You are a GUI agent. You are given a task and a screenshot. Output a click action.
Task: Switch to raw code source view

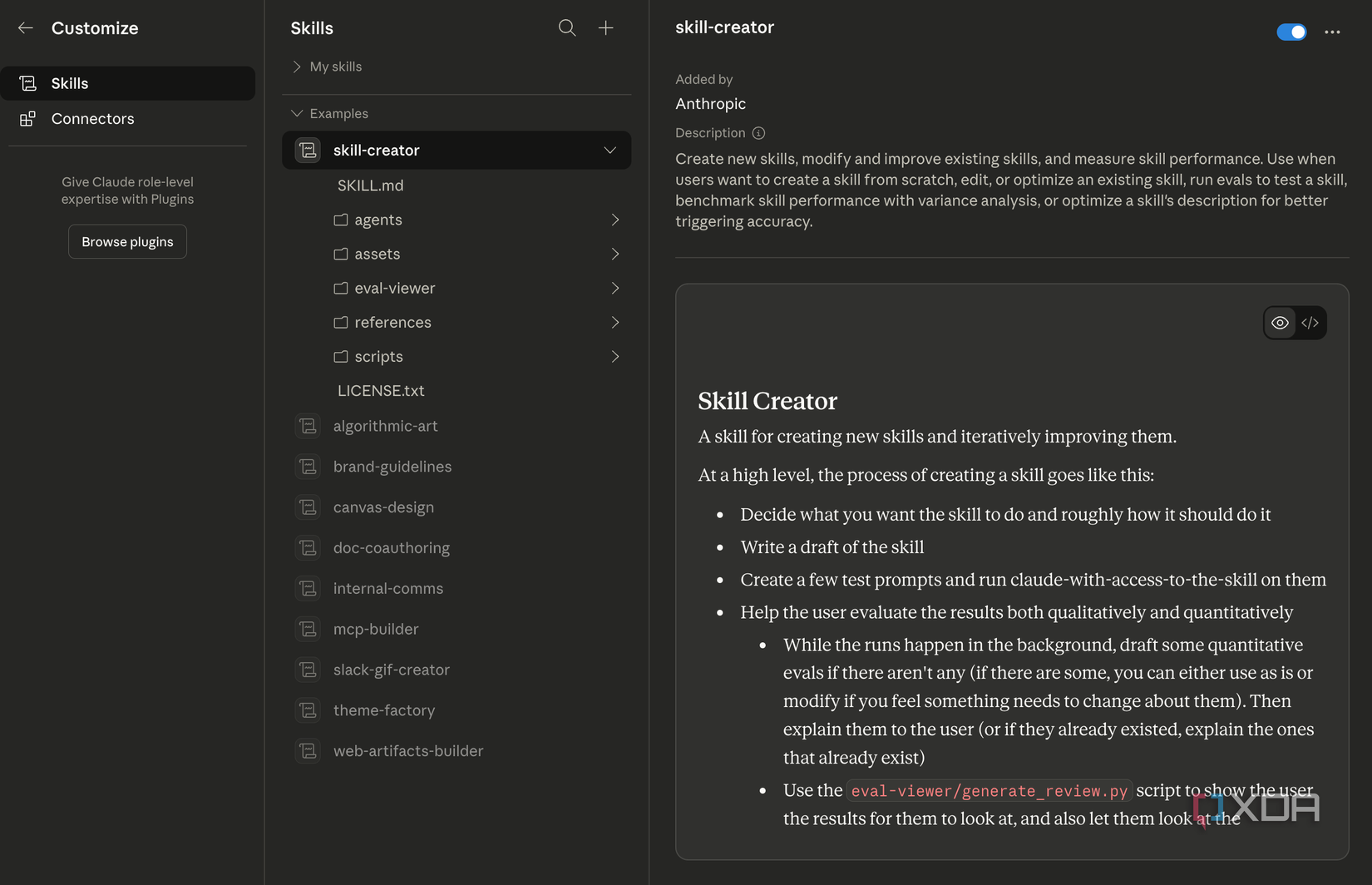pyautogui.click(x=1310, y=323)
